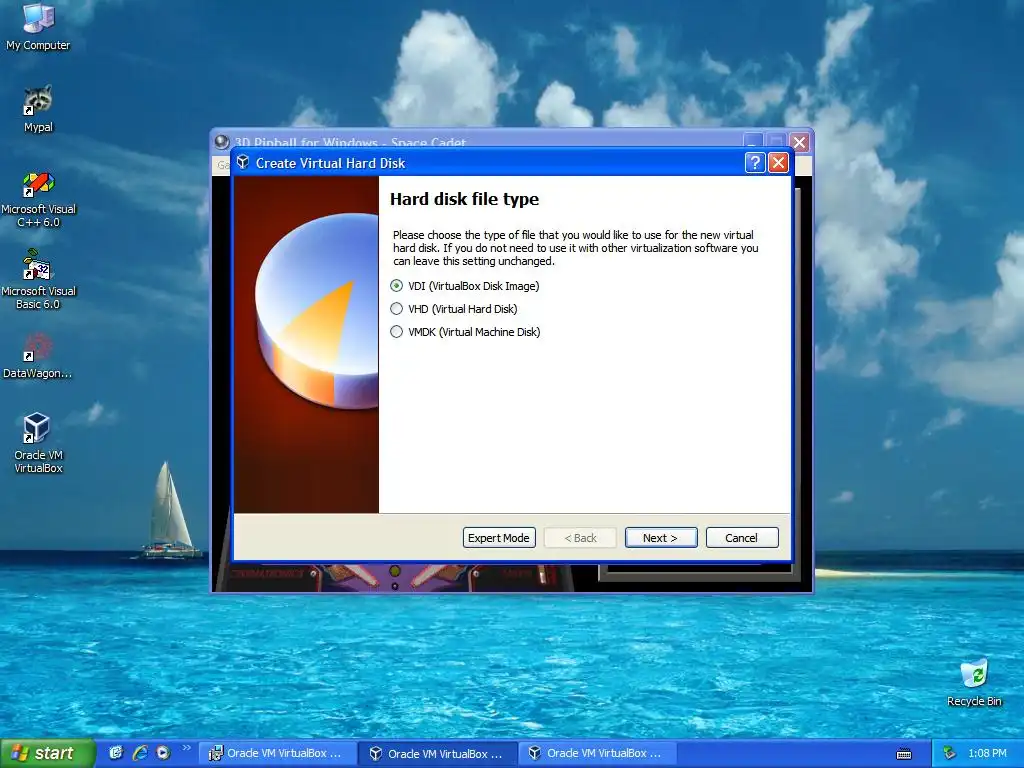1024x768 pixels.
Task: Select Oracle VM VirtualBox desktop shortcut
Action: pyautogui.click(x=38, y=443)
